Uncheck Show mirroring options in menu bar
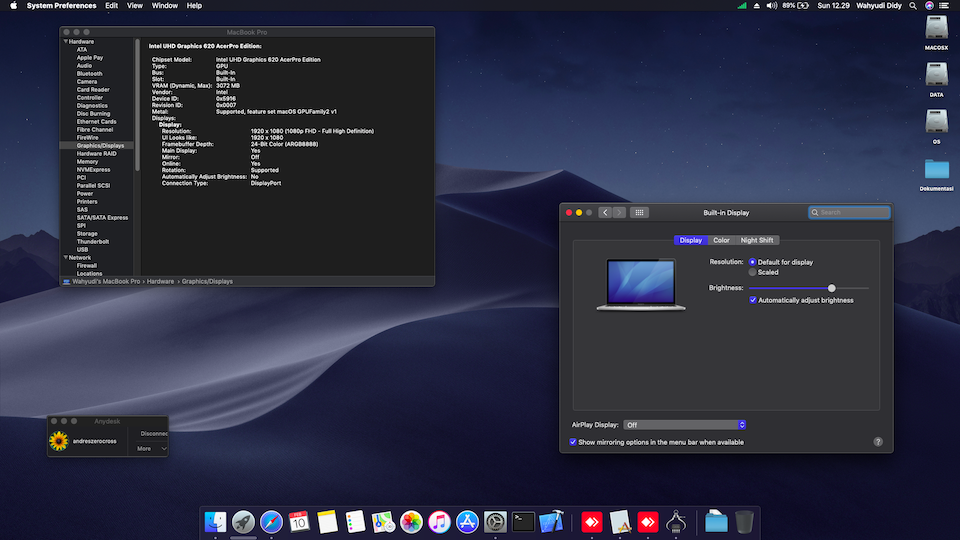This screenshot has height=540, width=960. 573,441
